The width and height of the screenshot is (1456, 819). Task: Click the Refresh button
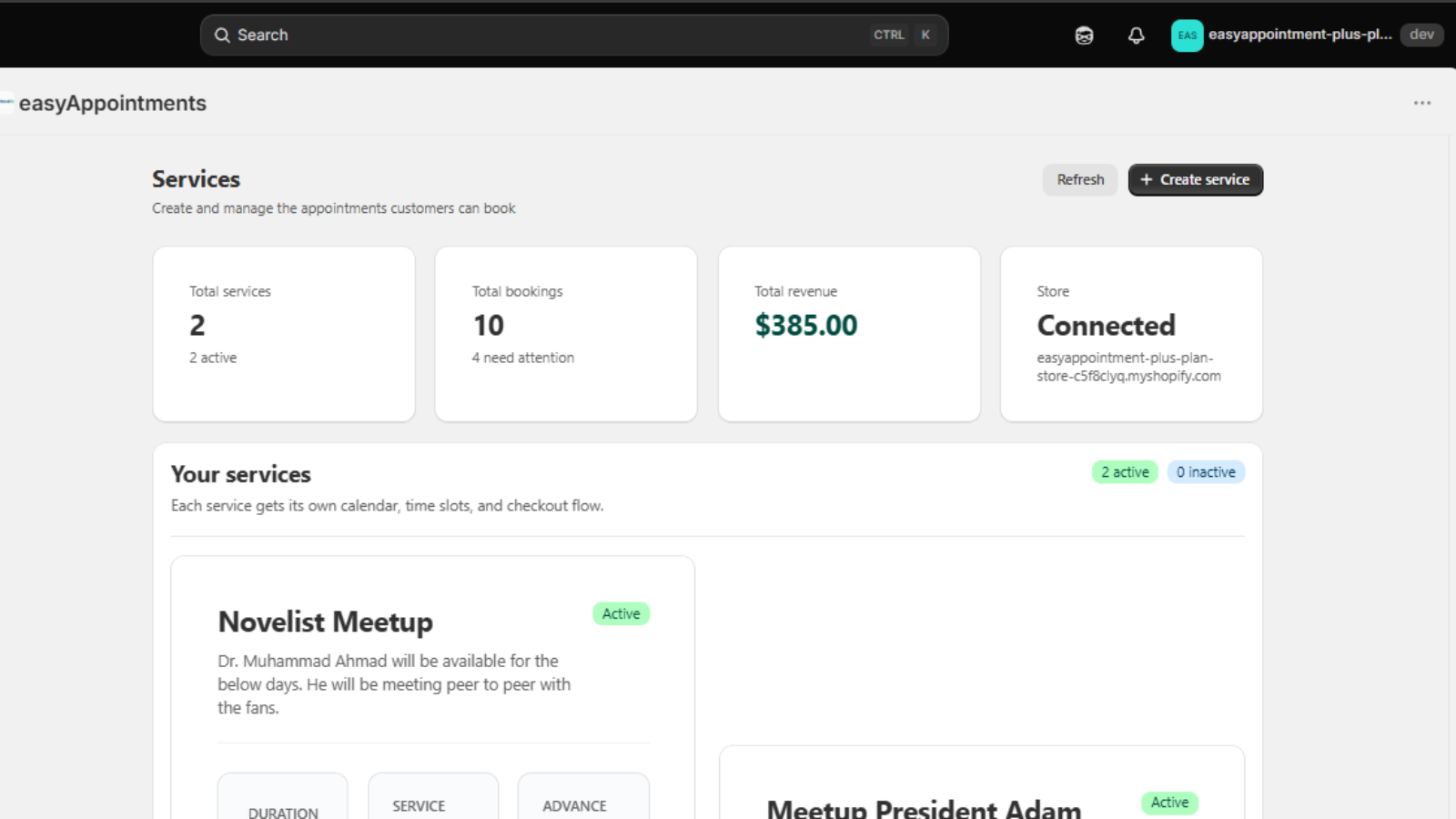(1080, 180)
